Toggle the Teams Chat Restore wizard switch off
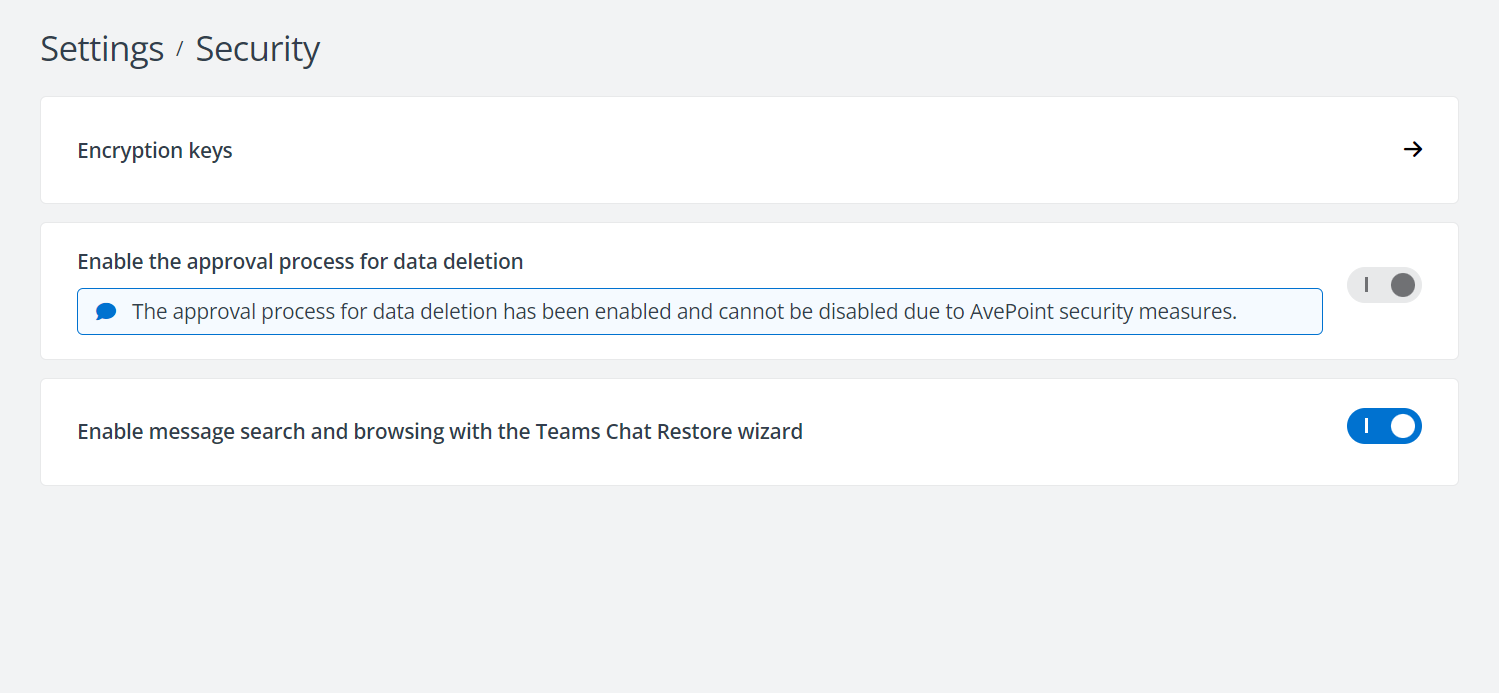 pos(1384,426)
